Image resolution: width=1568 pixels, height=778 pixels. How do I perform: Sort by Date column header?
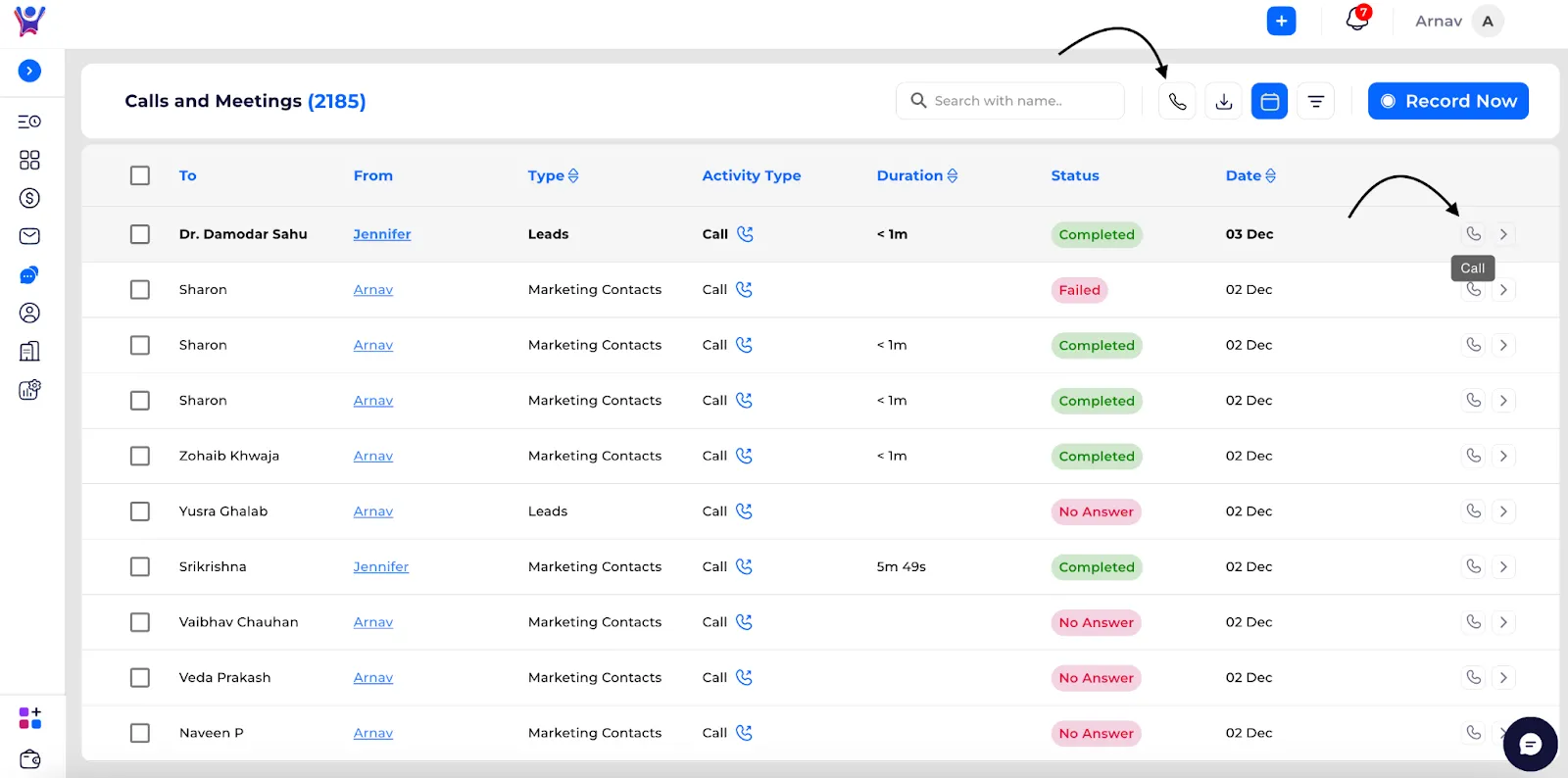[1250, 175]
